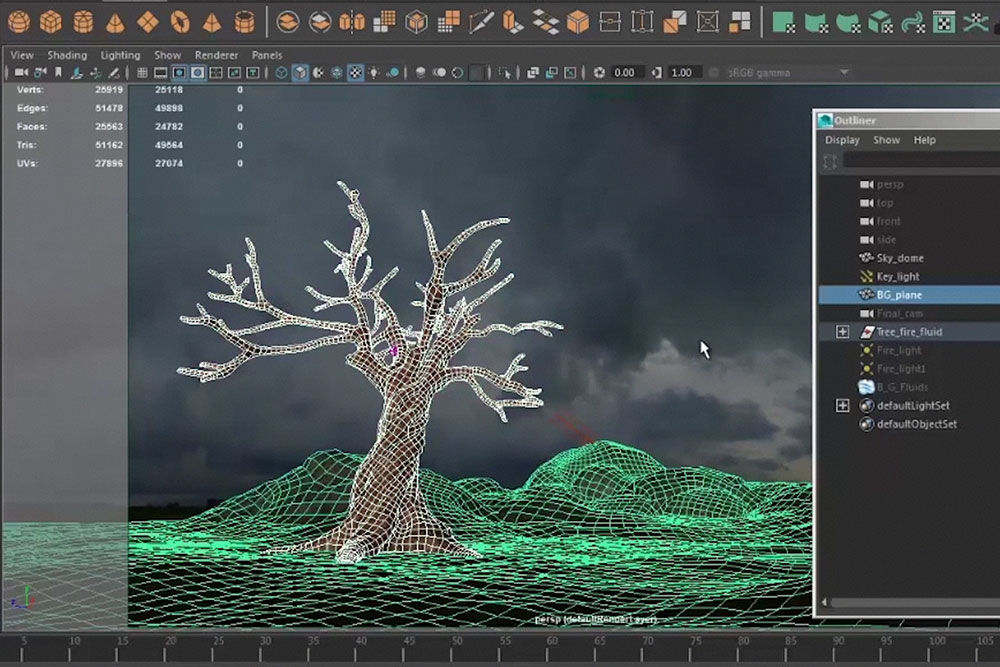The height and width of the screenshot is (667, 1000).
Task: Click the camera Bookmarks panel icon
Action: tap(58, 73)
